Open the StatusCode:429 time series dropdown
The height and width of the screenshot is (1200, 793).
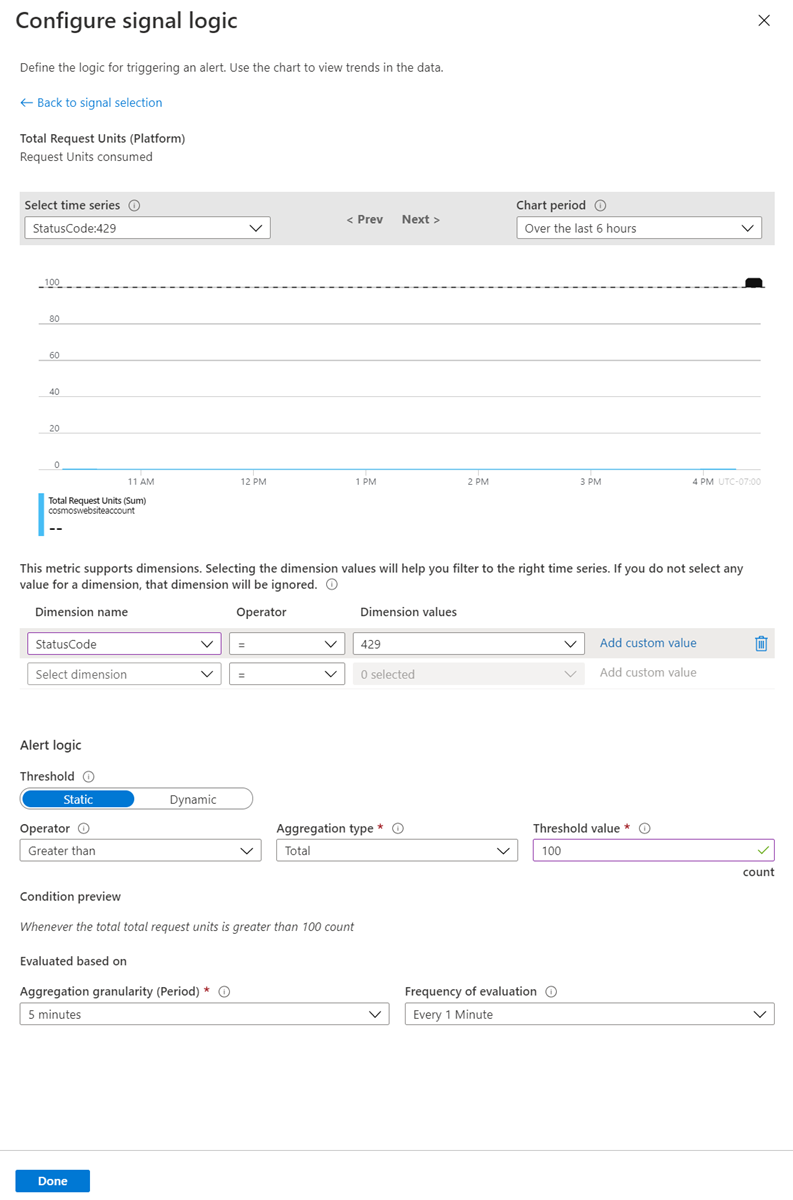[146, 227]
